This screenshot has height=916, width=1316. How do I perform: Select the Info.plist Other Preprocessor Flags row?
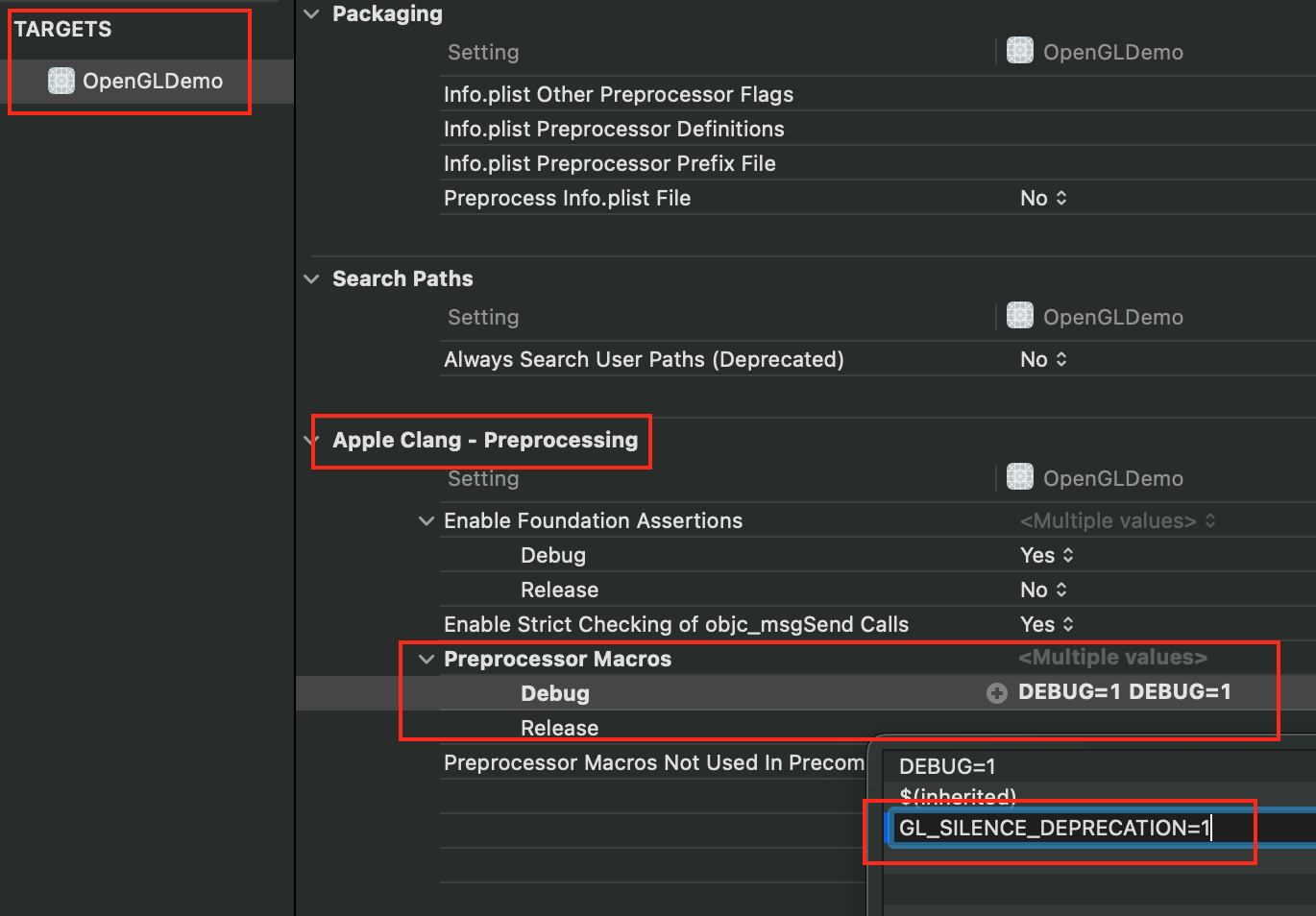(x=619, y=95)
